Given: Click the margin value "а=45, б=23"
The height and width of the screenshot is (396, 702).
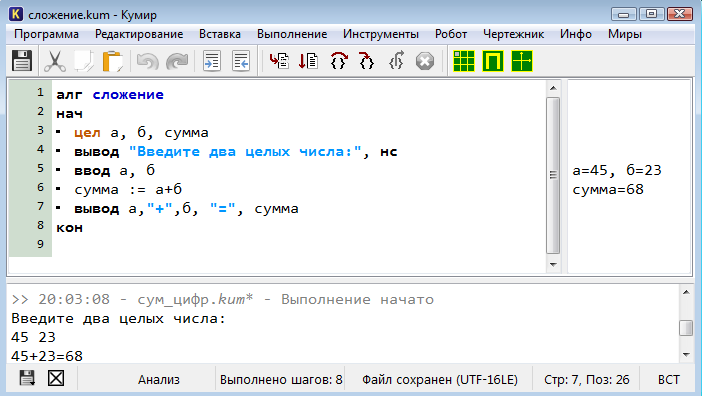Looking at the screenshot, I should pyautogui.click(x=617, y=170).
